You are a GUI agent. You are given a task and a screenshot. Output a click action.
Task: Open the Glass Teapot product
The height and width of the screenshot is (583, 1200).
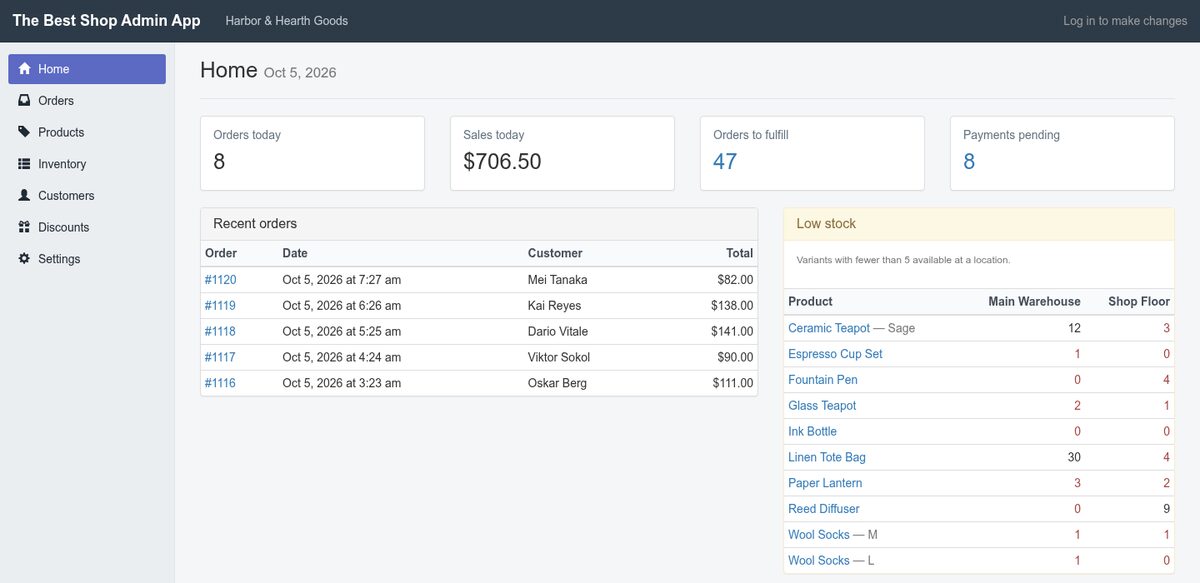pos(822,406)
